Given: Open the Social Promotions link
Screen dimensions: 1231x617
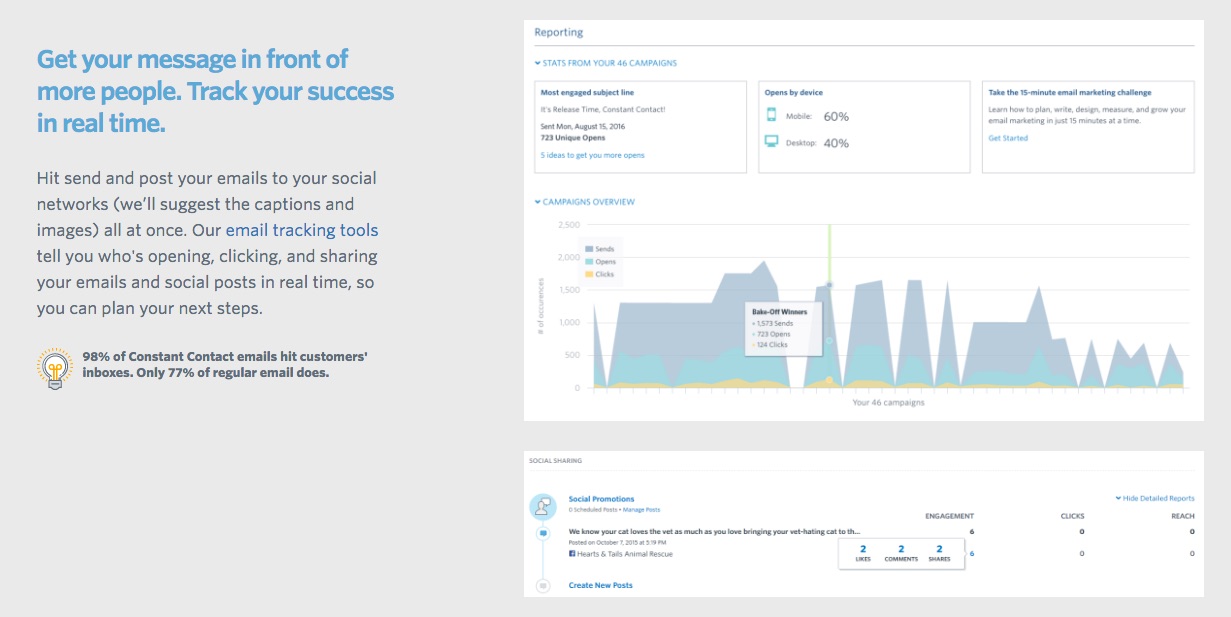Looking at the screenshot, I should [x=601, y=499].
